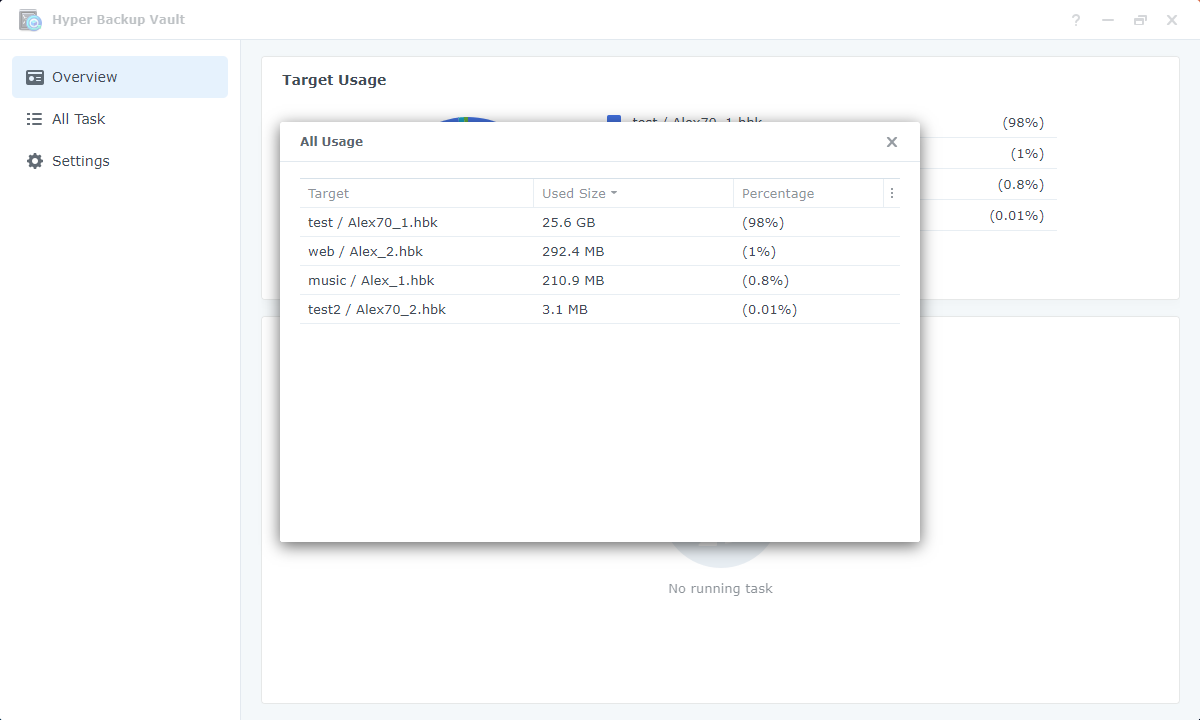The width and height of the screenshot is (1200, 720).
Task: Select the Overview icon in the sidebar
Action: click(x=35, y=77)
